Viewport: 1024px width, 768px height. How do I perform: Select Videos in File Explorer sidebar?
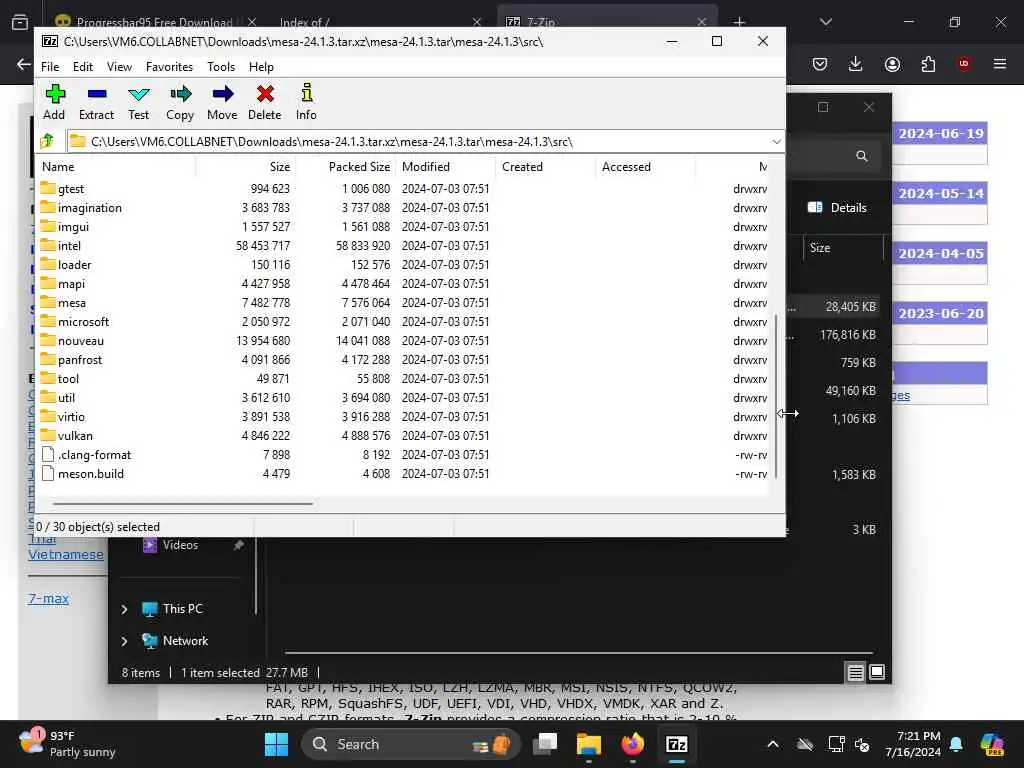[180, 545]
